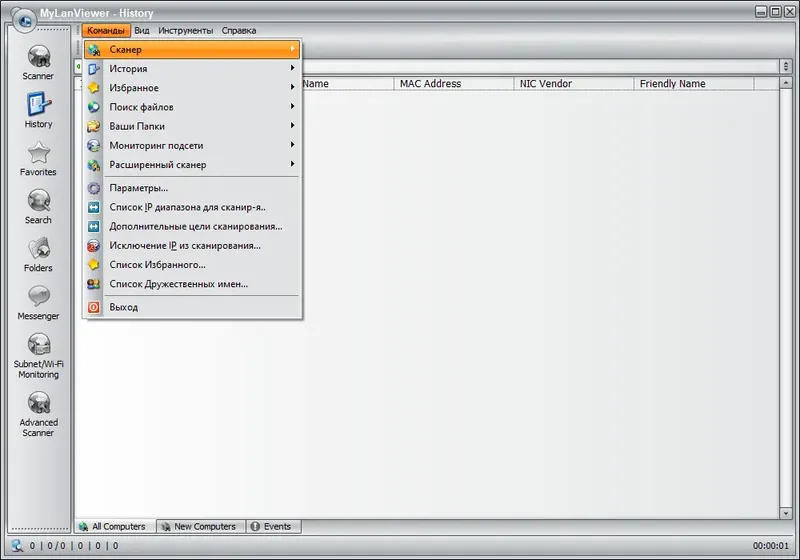Open Messenger speech bubble icon
This screenshot has width=800, height=560.
pos(39,297)
